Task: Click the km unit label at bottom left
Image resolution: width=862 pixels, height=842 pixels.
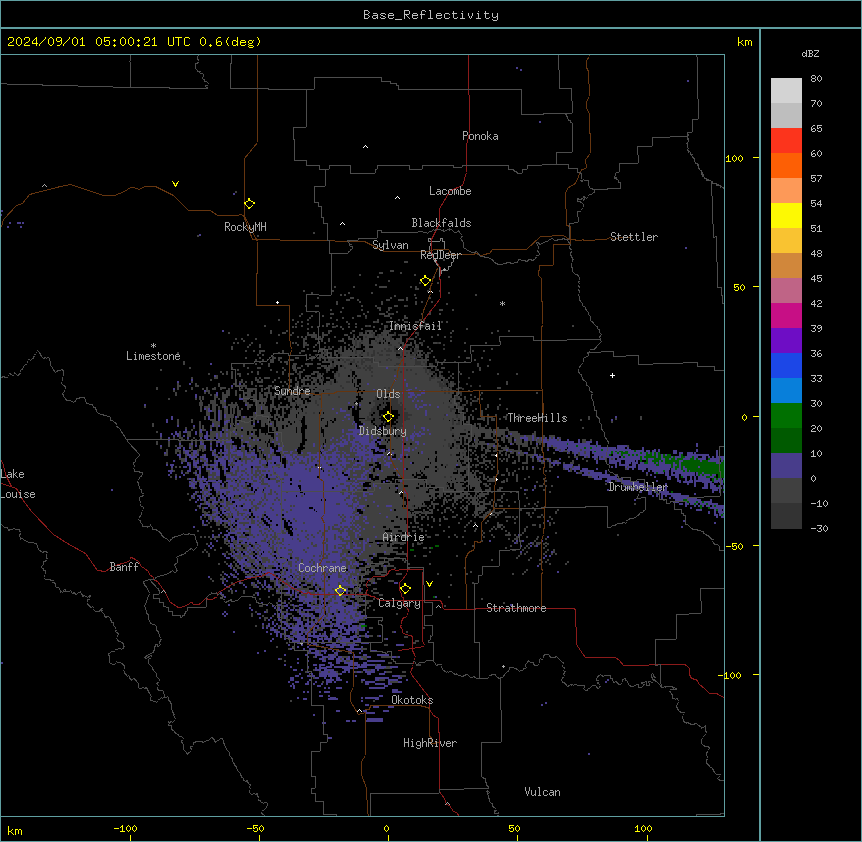Action: click(15, 831)
